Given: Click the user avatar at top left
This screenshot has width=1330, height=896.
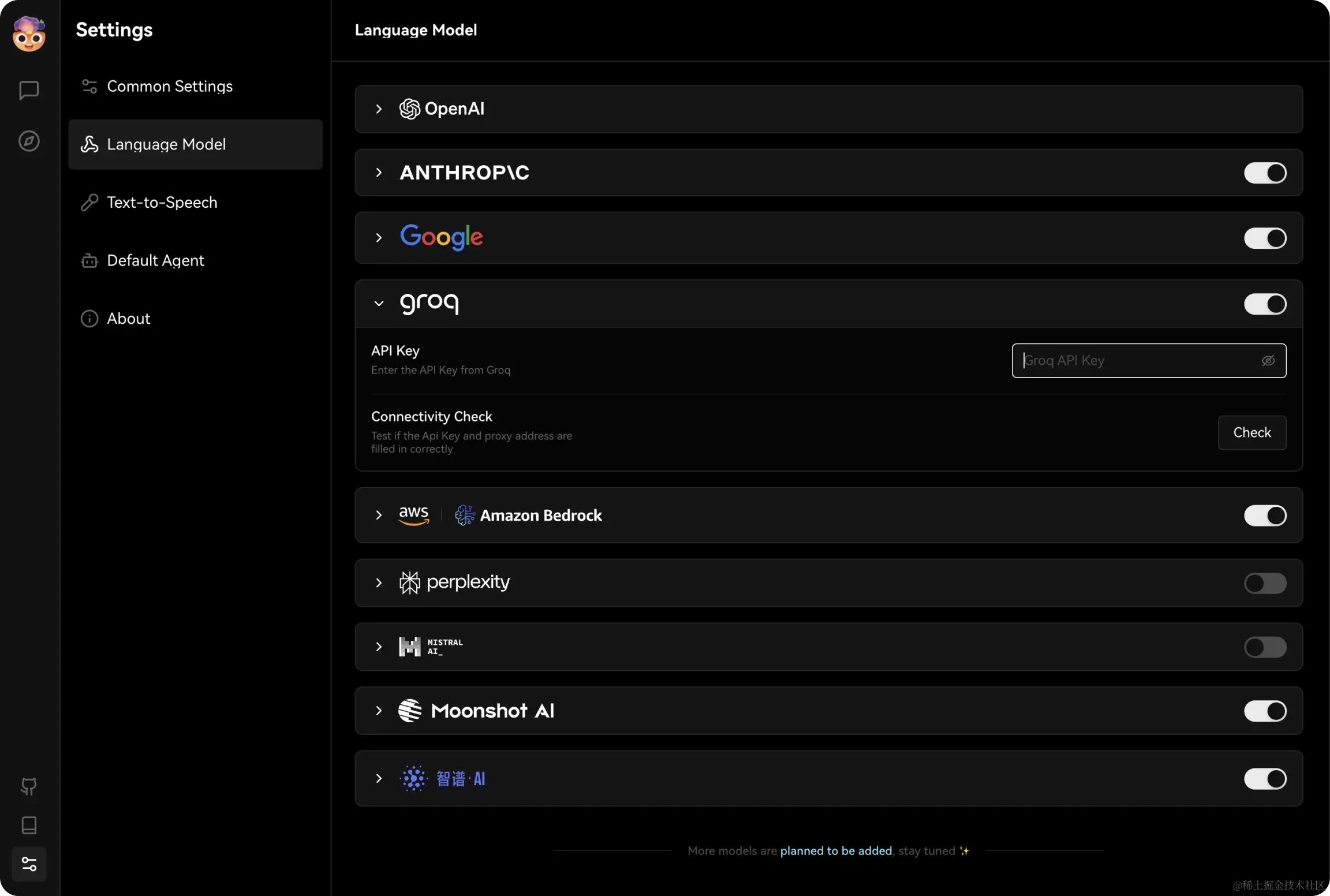Looking at the screenshot, I should pyautogui.click(x=29, y=34).
